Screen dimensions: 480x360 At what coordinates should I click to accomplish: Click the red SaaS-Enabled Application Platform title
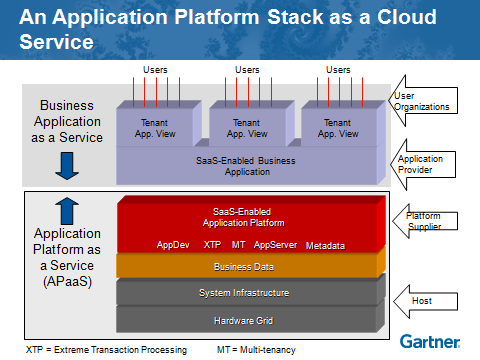pyautogui.click(x=243, y=217)
